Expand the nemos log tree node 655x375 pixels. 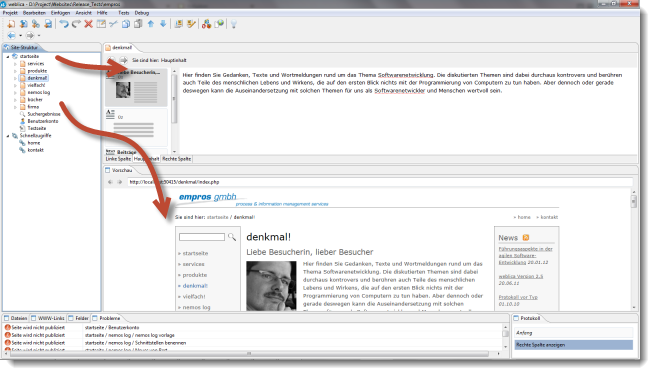[x=15, y=93]
